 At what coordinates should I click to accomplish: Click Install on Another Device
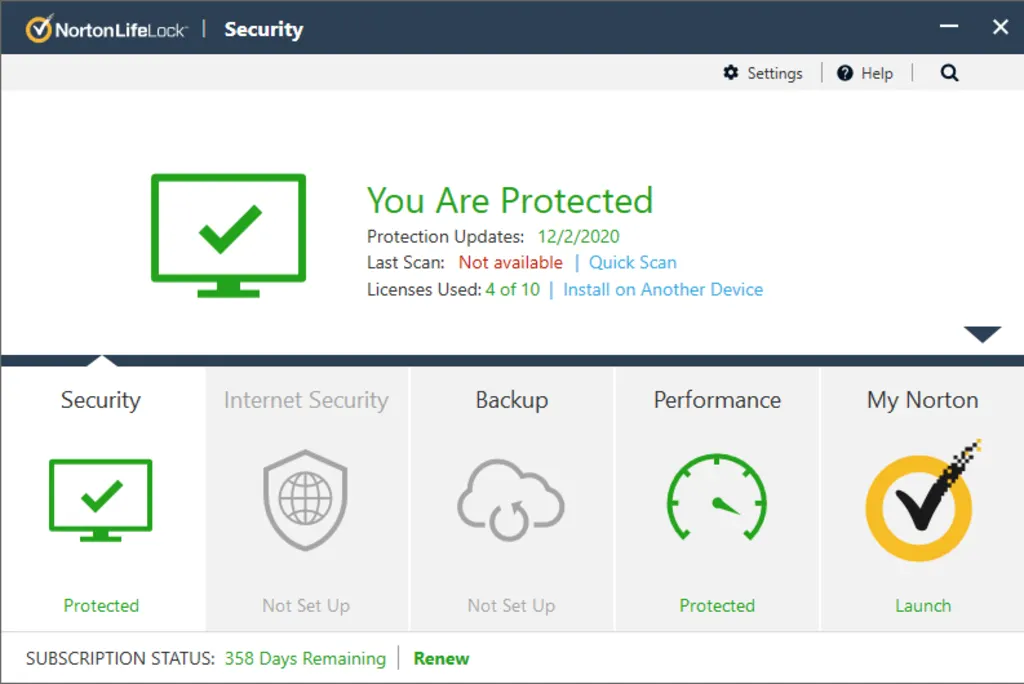click(x=662, y=289)
